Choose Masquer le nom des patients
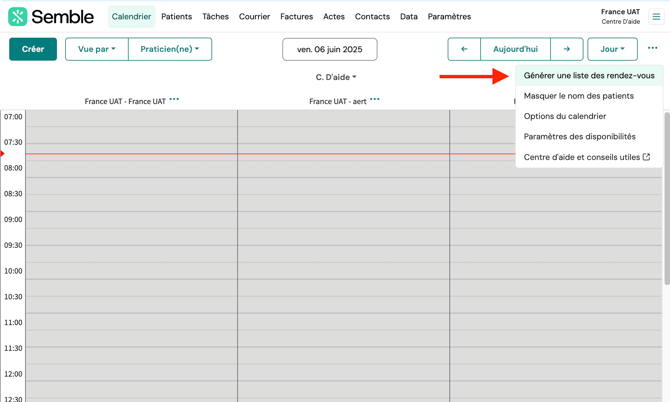 (578, 96)
